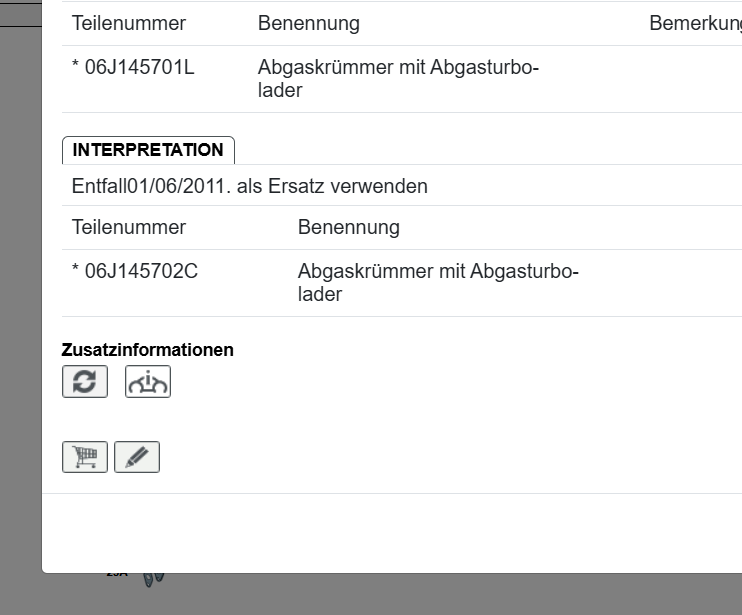Click the Entfall 01/06/2011 replacement note
This screenshot has height=615, width=742.
coord(250,186)
